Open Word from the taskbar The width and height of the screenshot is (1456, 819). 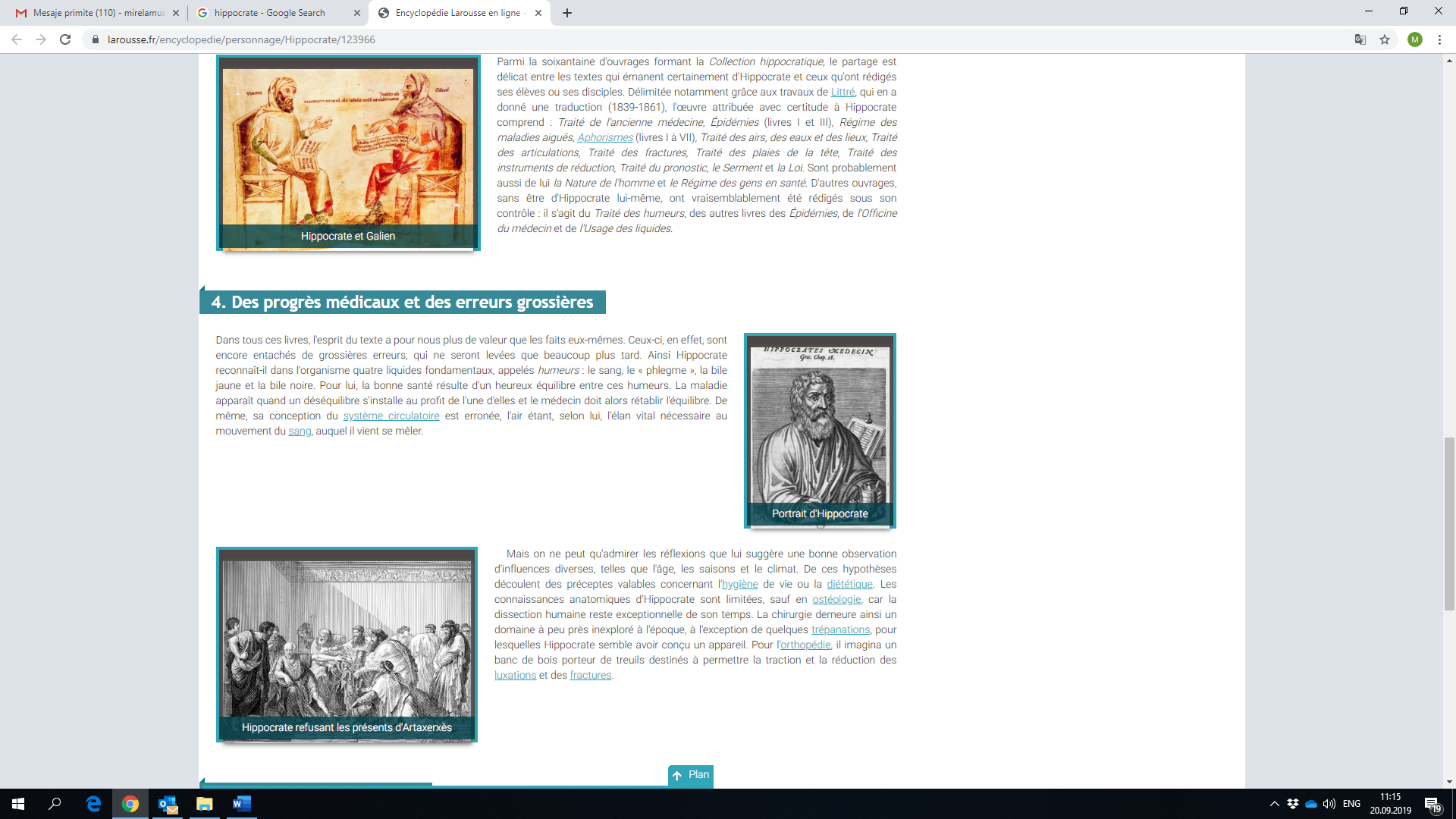(241, 804)
